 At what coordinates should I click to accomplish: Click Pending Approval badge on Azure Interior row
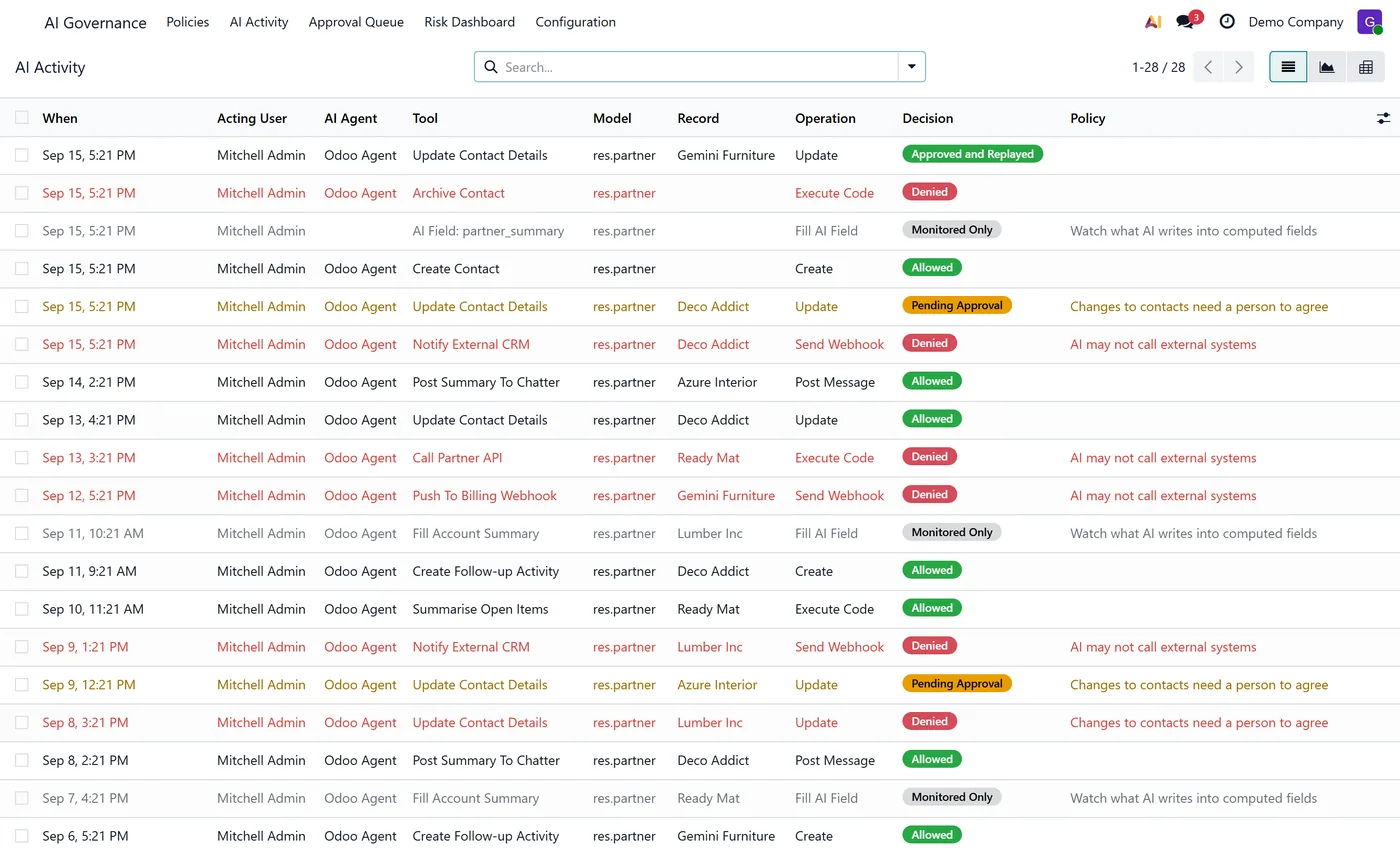point(957,683)
